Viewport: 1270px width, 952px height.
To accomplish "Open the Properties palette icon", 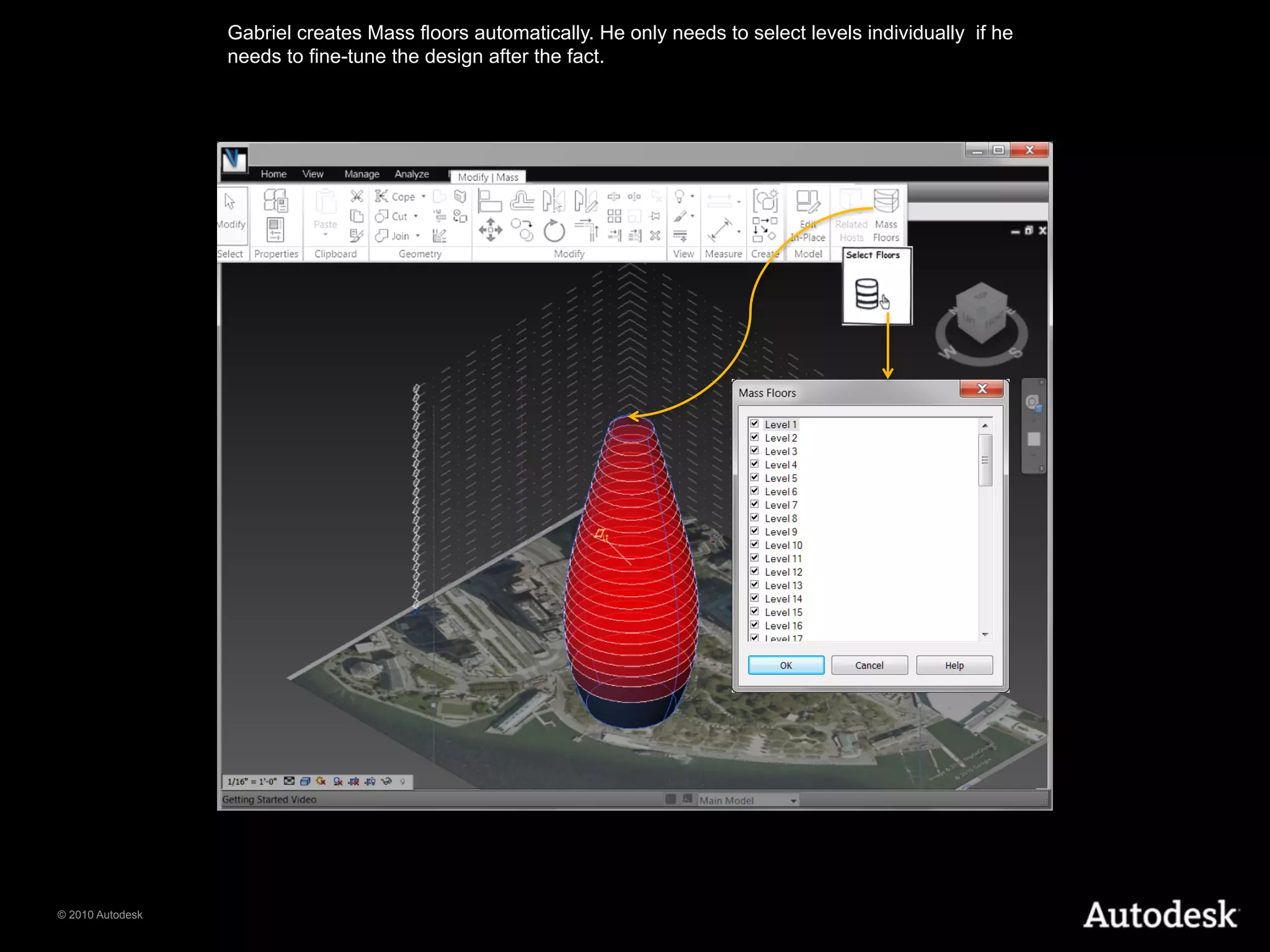I will click(x=275, y=229).
